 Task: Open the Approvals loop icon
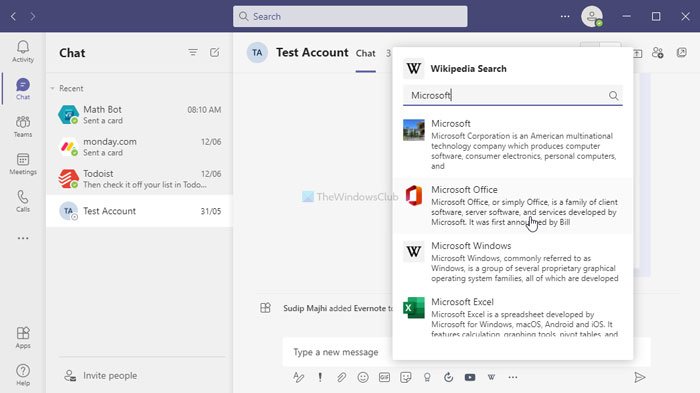tap(449, 377)
